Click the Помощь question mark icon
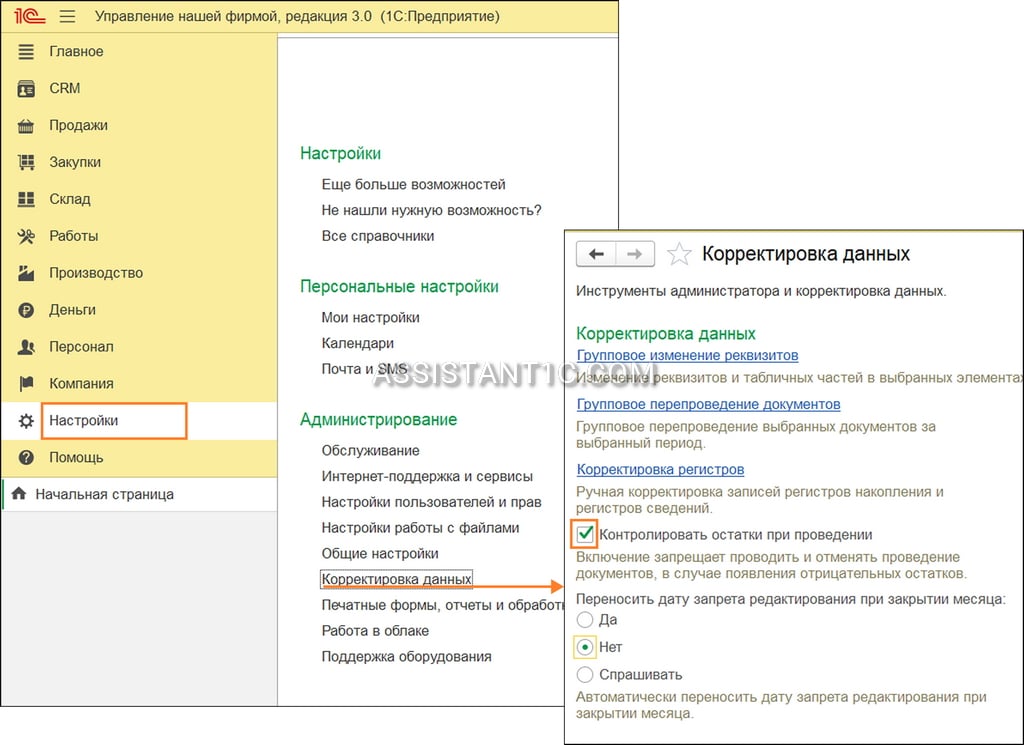Screen dimensions: 1024x745 (26, 458)
